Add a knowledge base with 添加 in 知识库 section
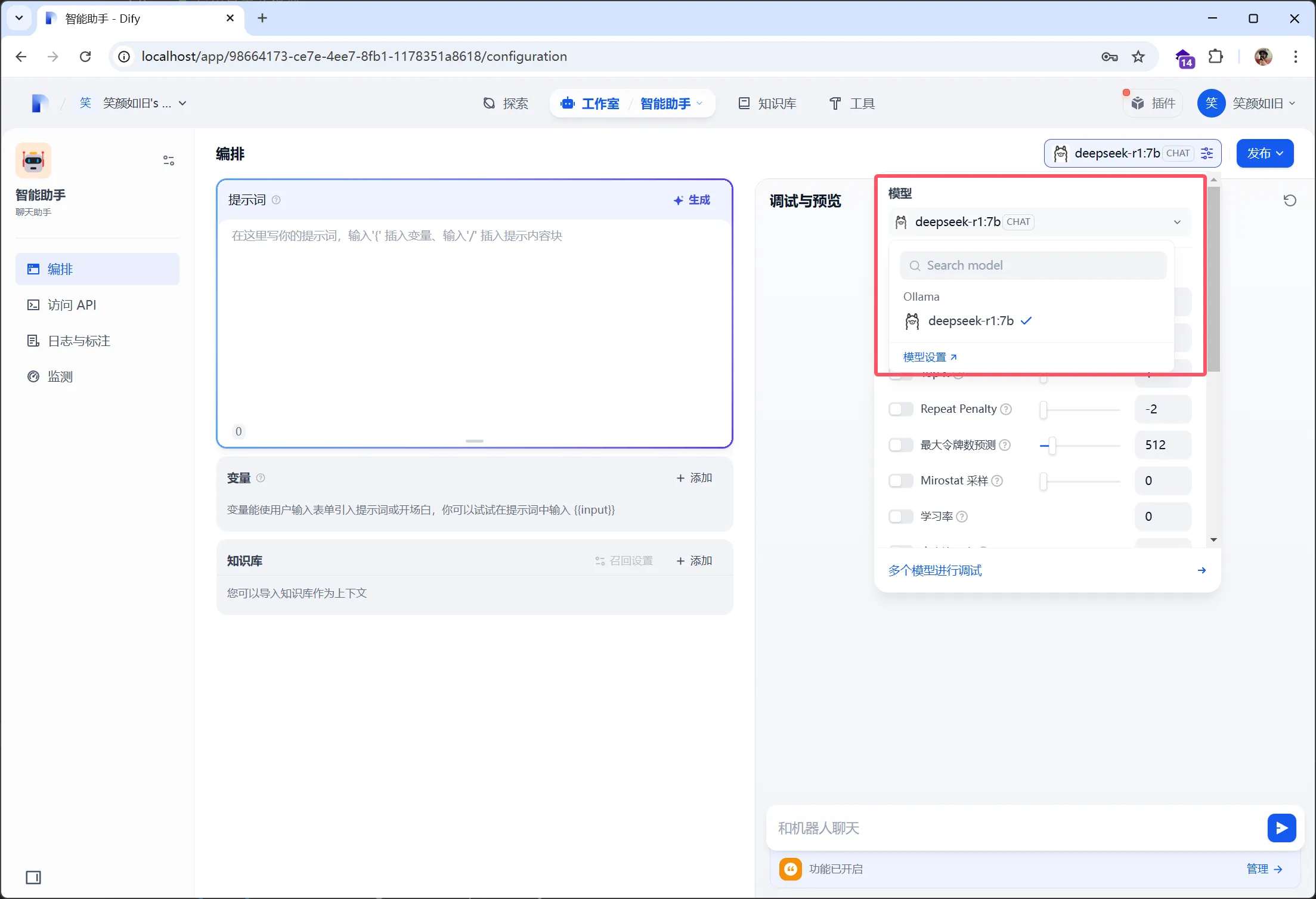 tap(694, 561)
